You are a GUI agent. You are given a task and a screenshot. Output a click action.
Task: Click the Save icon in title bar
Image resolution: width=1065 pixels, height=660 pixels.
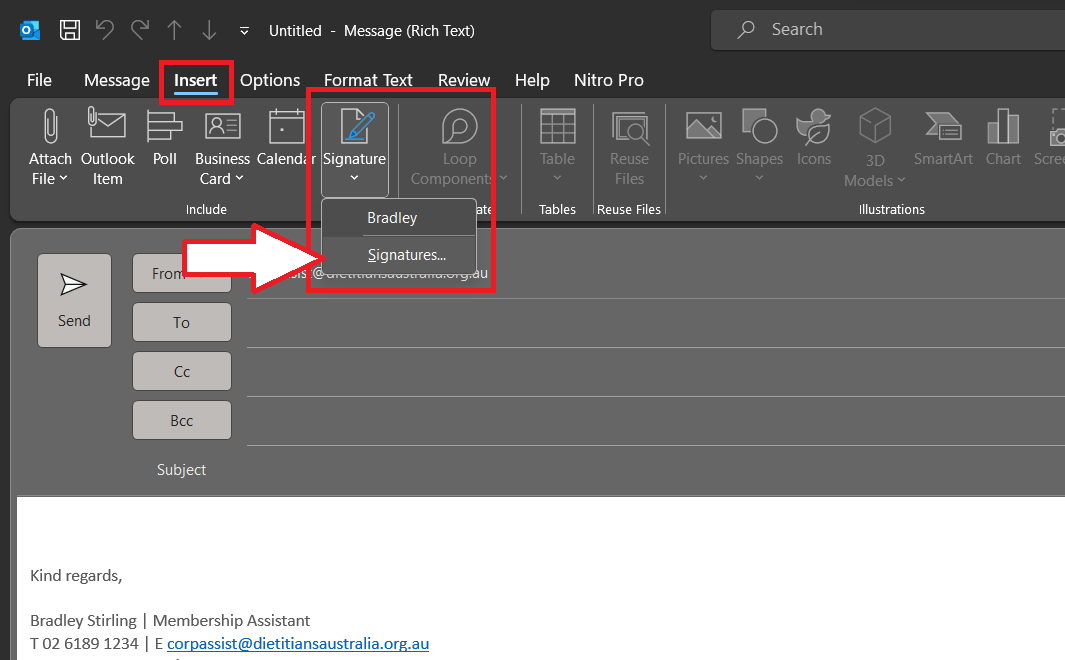[70, 30]
